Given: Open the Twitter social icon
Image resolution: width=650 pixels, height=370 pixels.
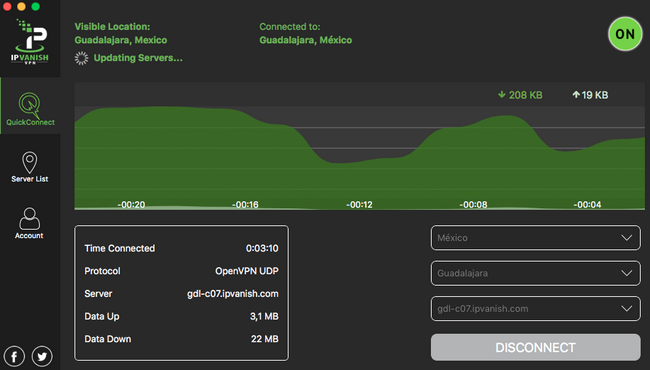Looking at the screenshot, I should pyautogui.click(x=42, y=356).
